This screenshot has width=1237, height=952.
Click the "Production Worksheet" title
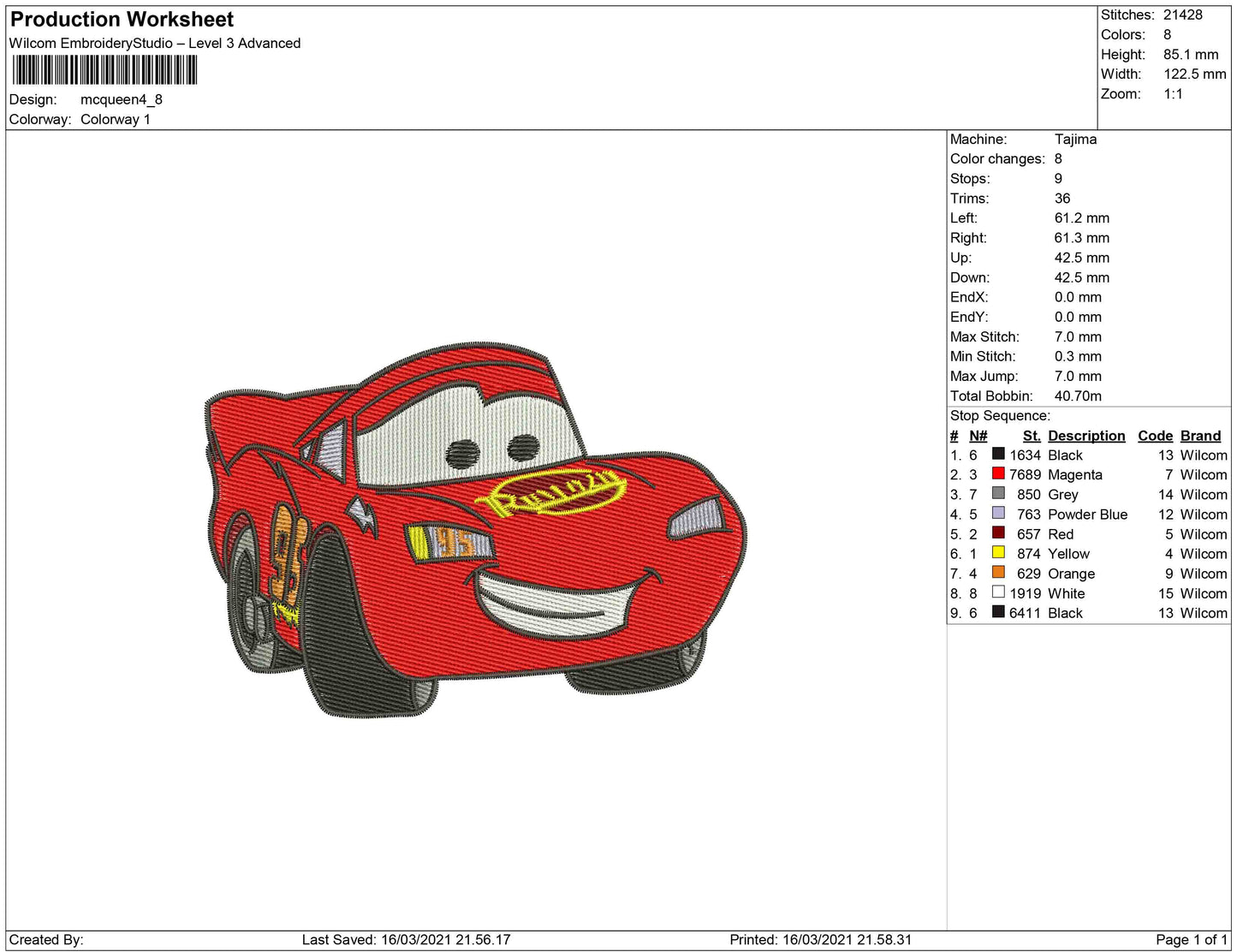coord(122,20)
